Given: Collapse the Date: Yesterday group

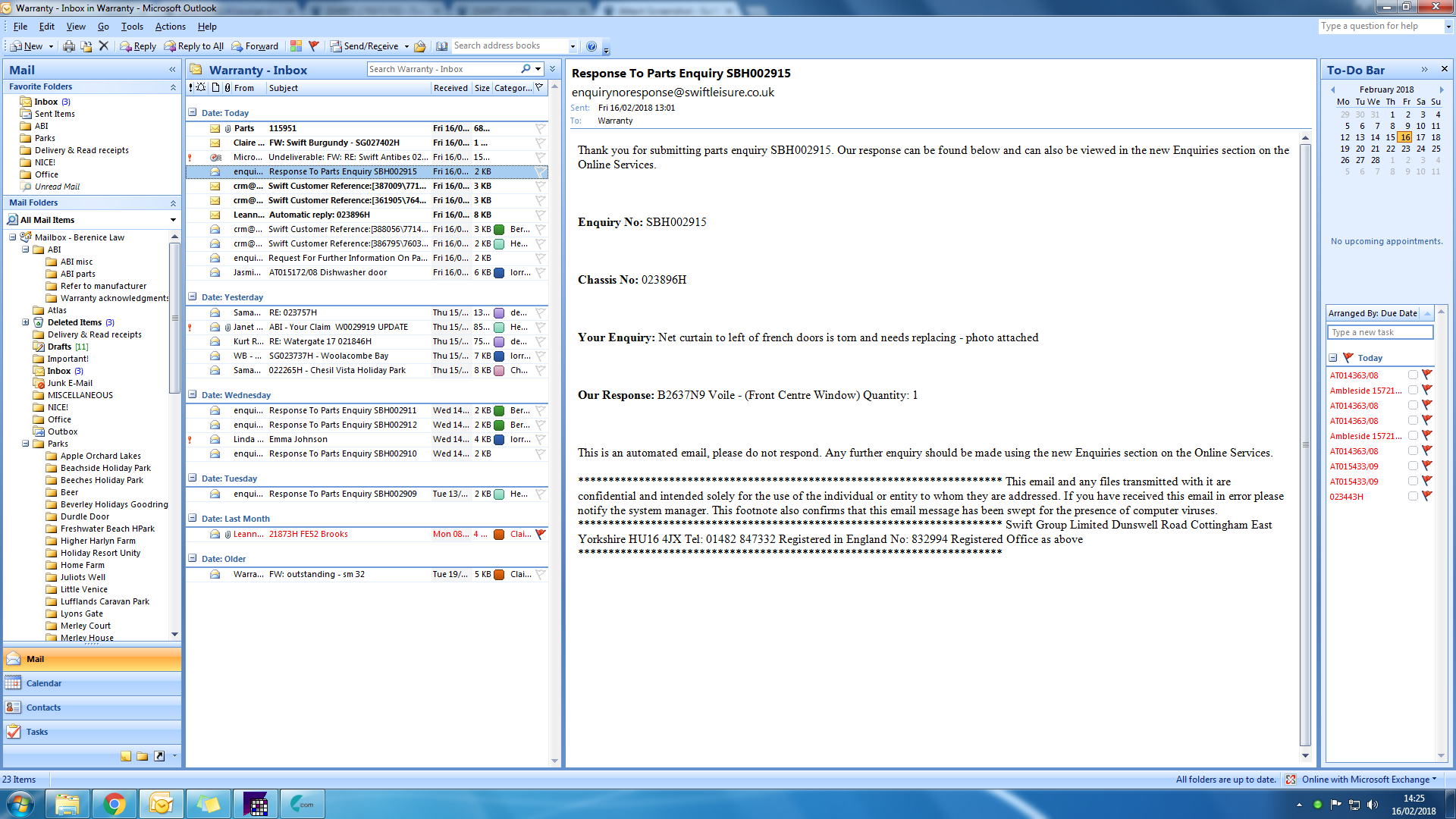Looking at the screenshot, I should click(193, 297).
